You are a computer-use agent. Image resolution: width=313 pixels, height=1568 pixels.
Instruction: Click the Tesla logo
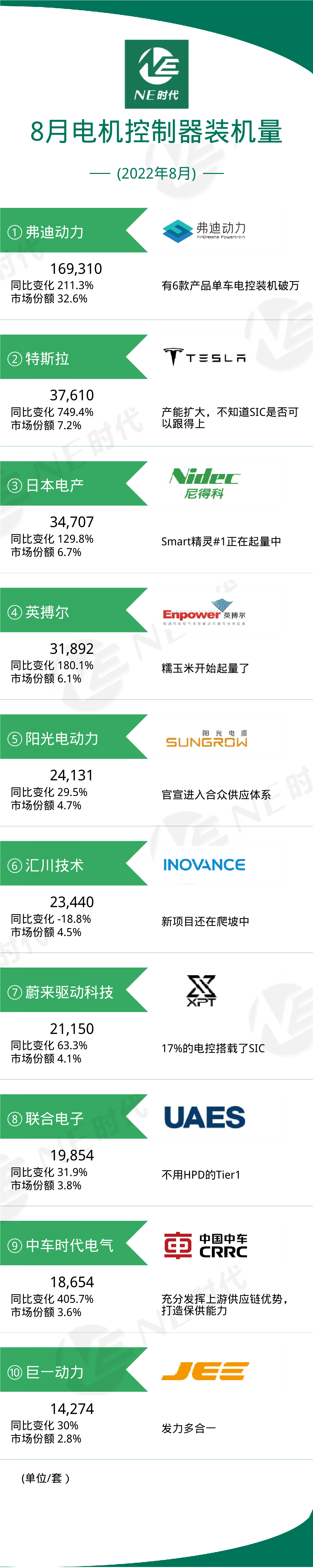coord(204,357)
